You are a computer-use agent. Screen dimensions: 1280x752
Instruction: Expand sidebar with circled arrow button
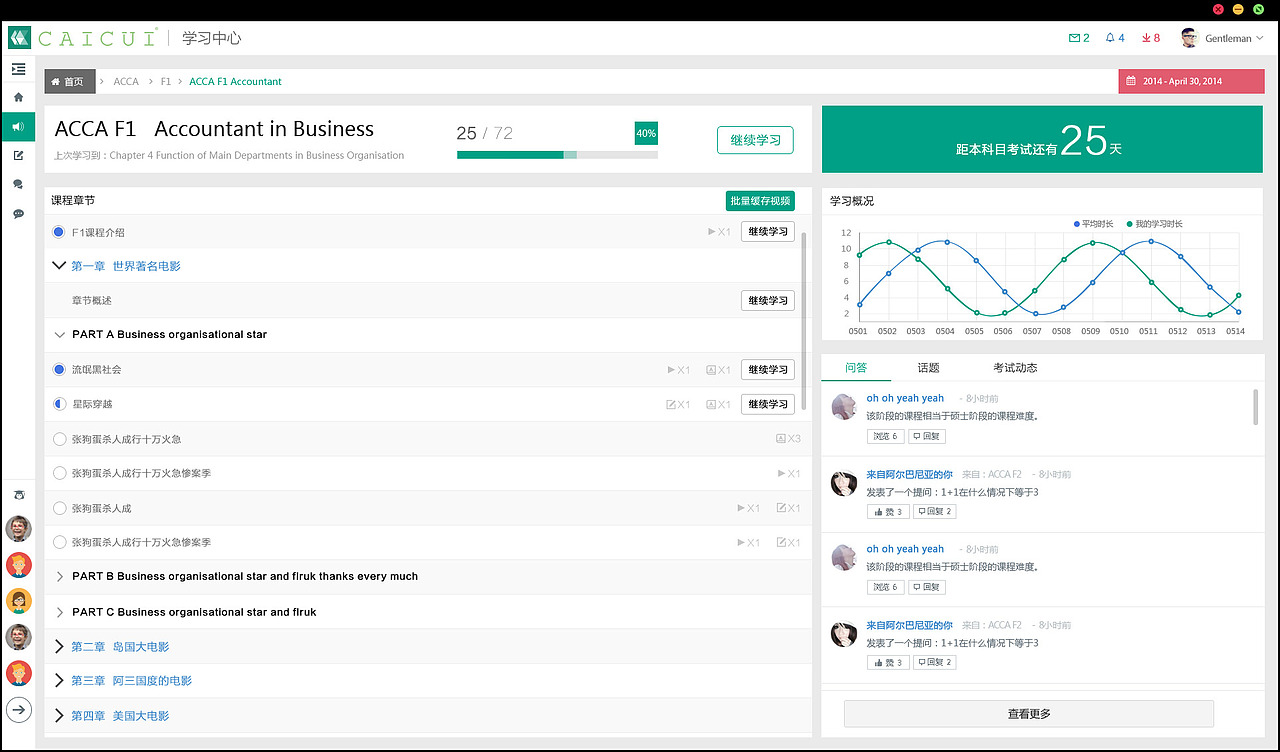[18, 710]
